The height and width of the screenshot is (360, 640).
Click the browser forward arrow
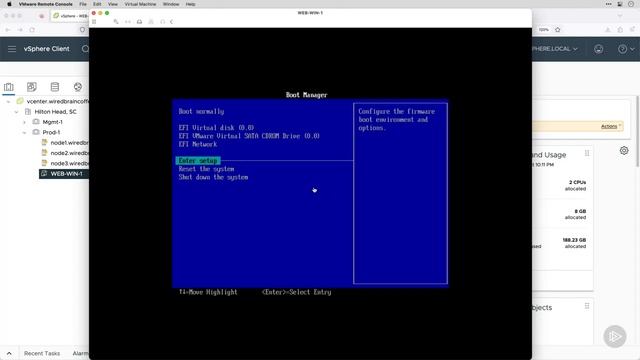[x=20, y=30]
